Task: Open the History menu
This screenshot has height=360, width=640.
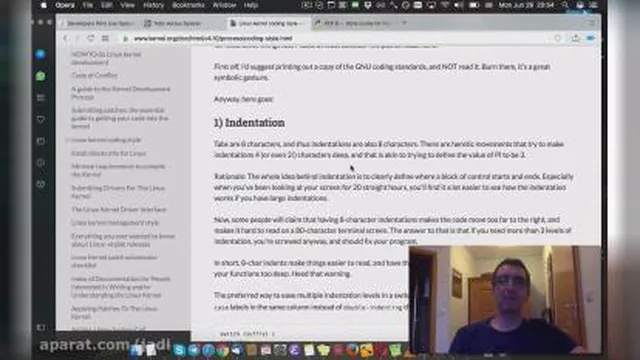Action: pos(153,5)
